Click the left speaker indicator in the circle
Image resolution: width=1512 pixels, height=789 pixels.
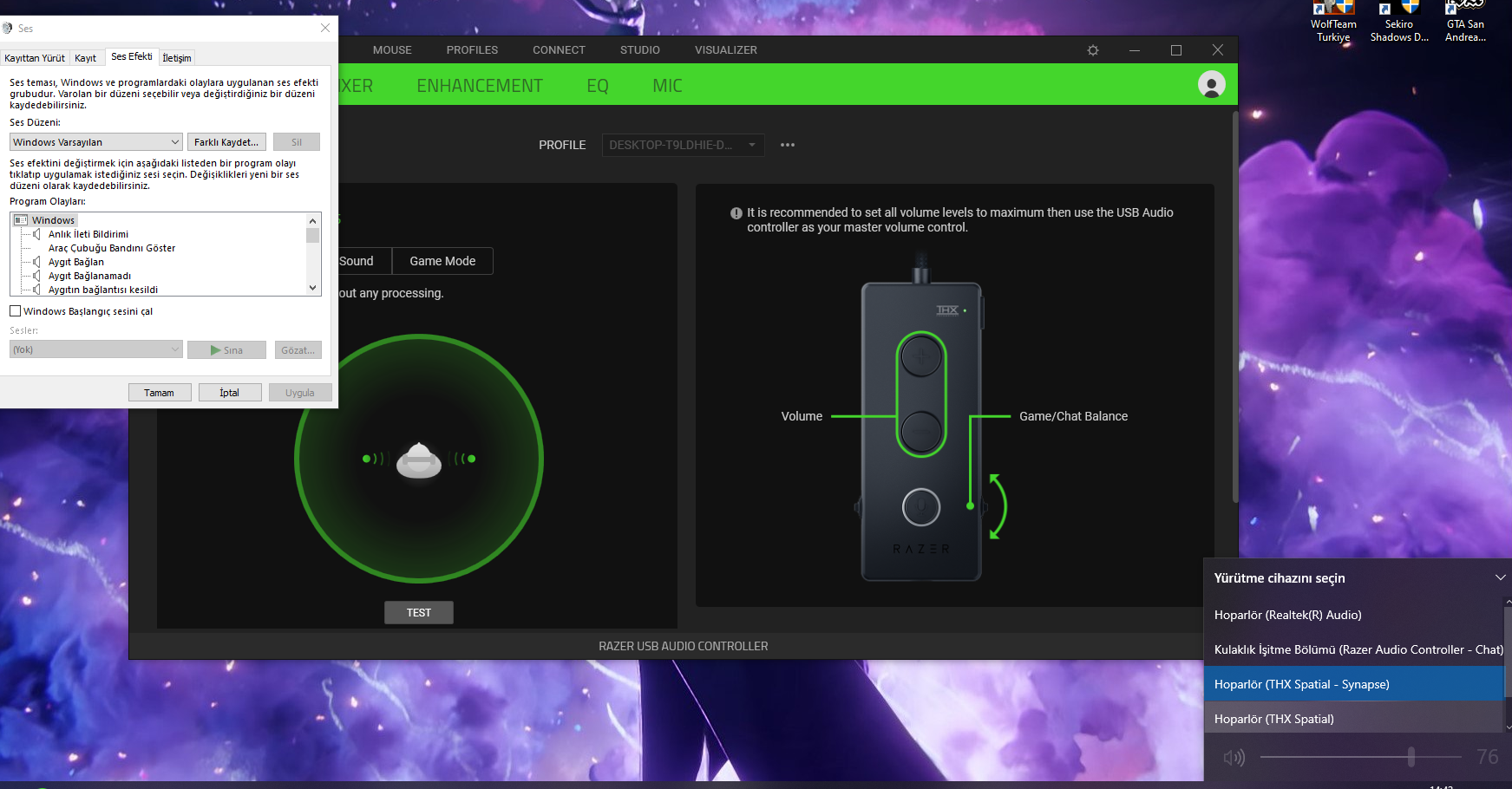point(373,459)
